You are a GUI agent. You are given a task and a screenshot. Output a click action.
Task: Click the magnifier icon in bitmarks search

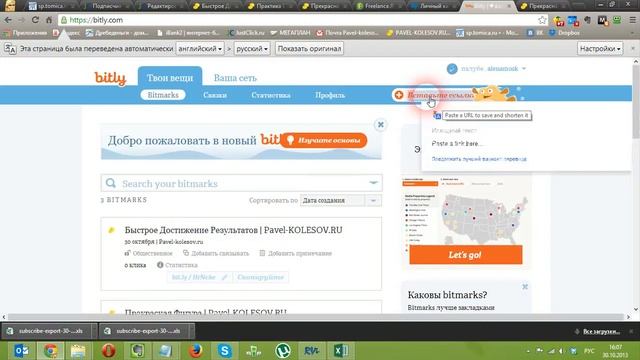pos(111,183)
